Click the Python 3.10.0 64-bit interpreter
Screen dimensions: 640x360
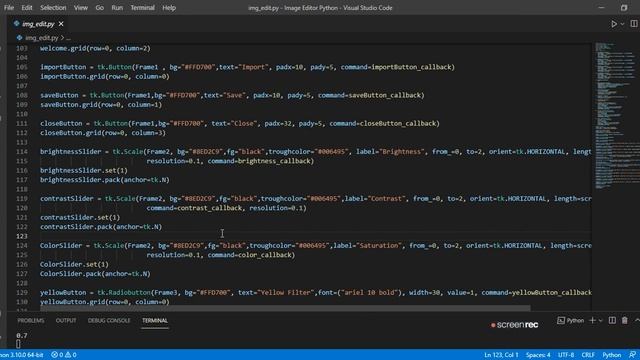click(22, 355)
